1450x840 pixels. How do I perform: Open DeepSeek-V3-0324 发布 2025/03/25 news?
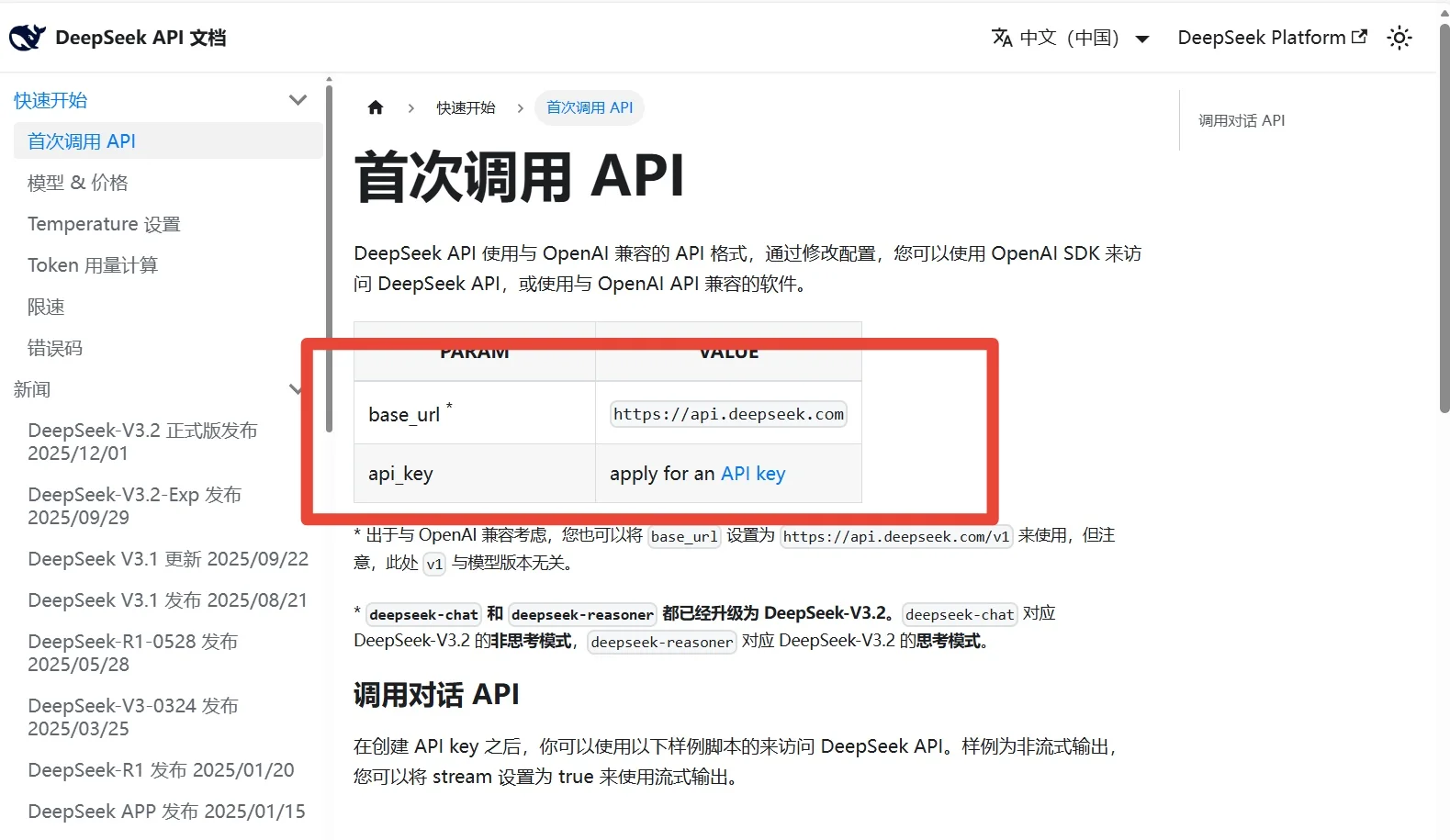click(x=132, y=717)
